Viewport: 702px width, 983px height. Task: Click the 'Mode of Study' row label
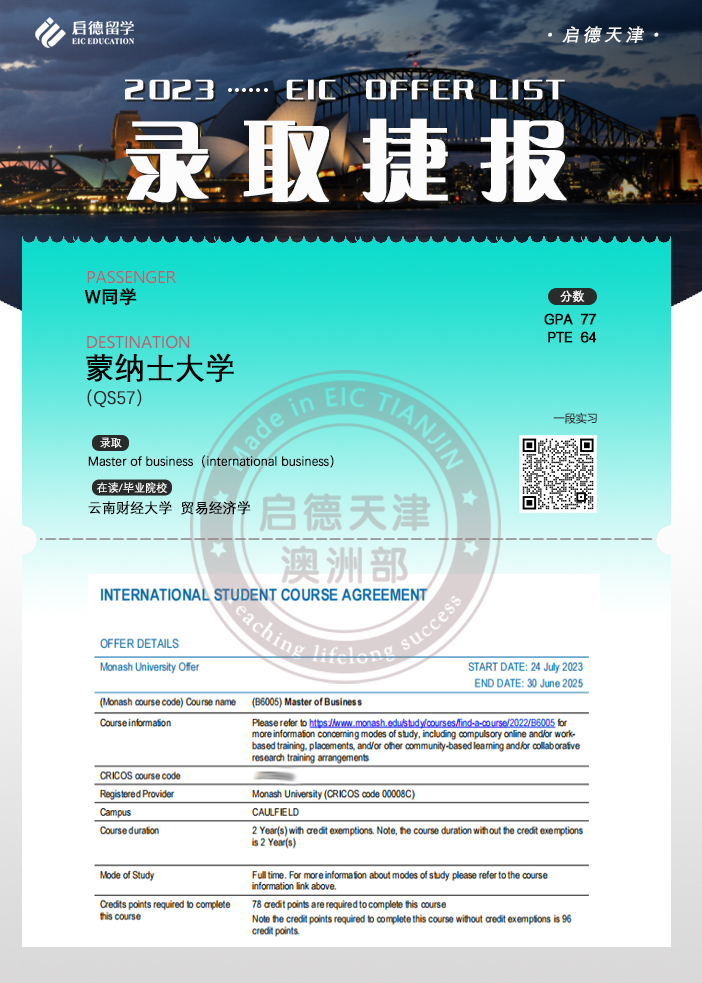(127, 875)
